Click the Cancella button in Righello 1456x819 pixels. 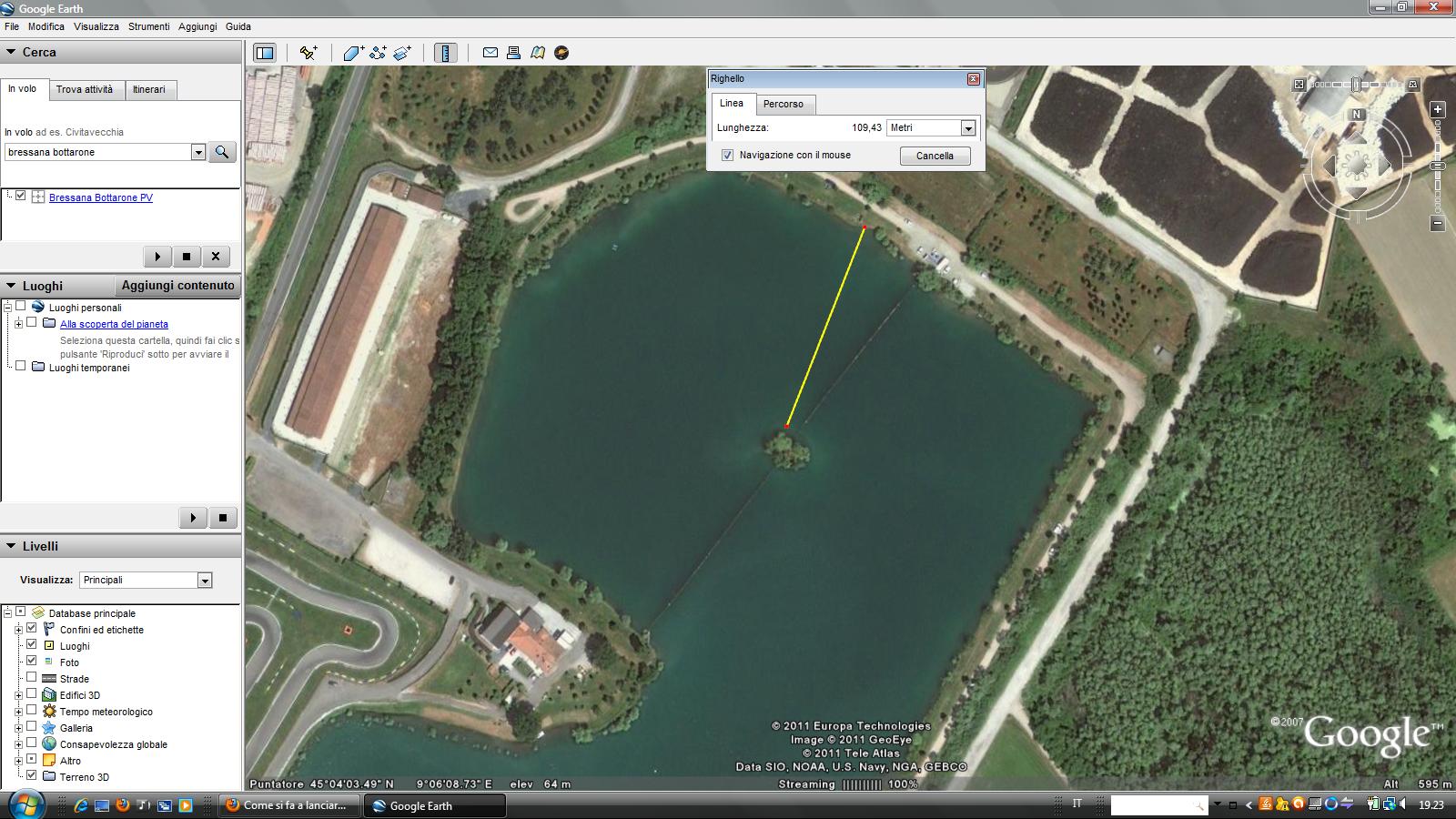tap(935, 156)
